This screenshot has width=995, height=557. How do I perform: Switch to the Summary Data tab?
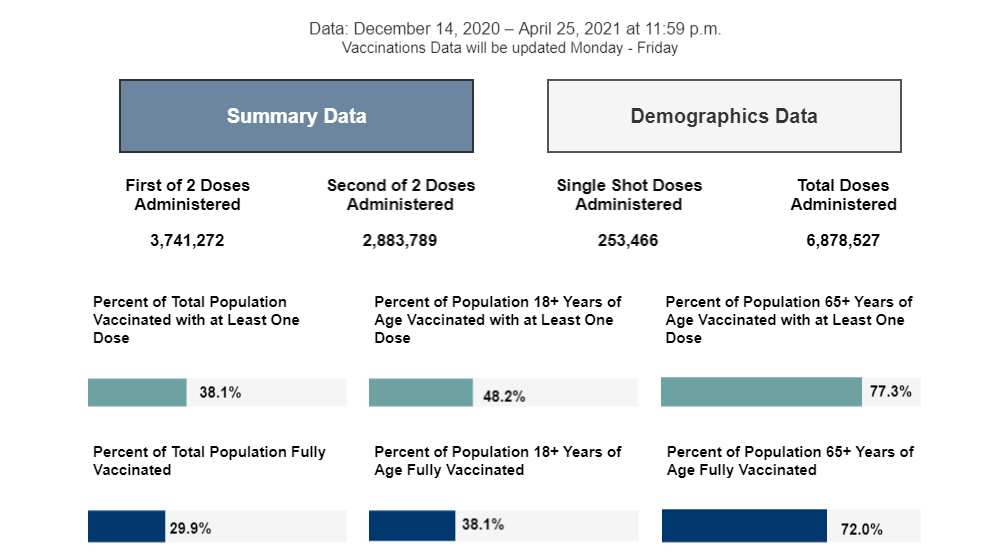[x=296, y=116]
